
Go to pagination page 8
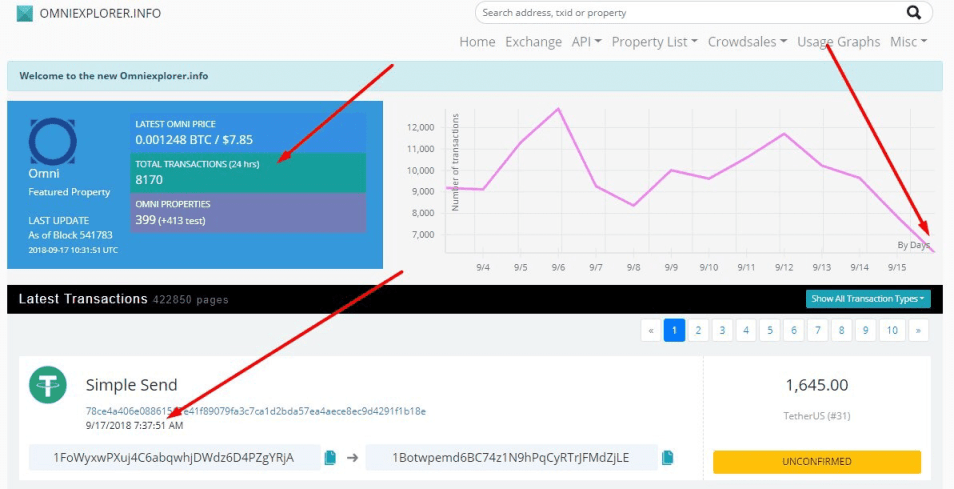pyautogui.click(x=841, y=330)
